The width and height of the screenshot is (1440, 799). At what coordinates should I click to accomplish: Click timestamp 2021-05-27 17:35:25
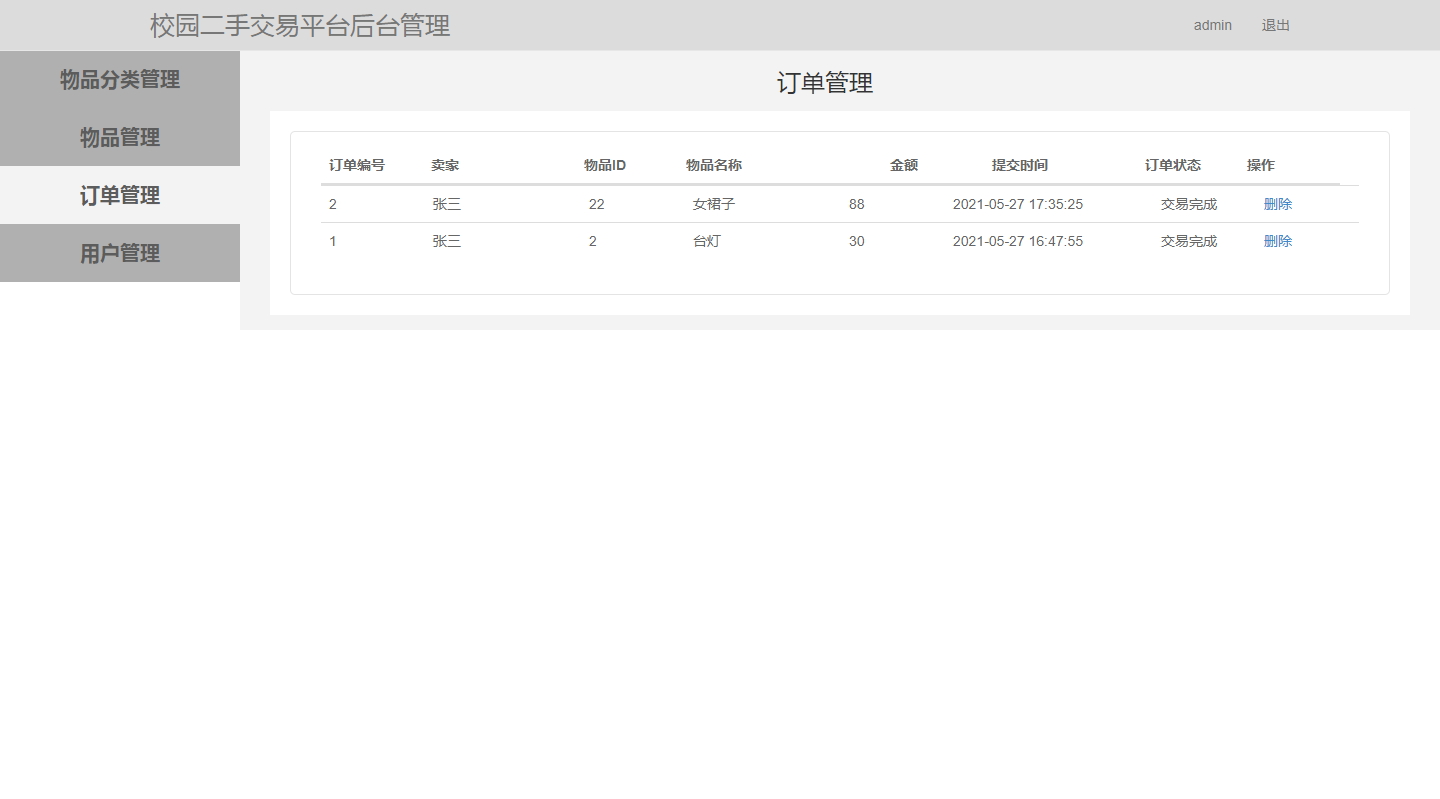coord(1018,204)
